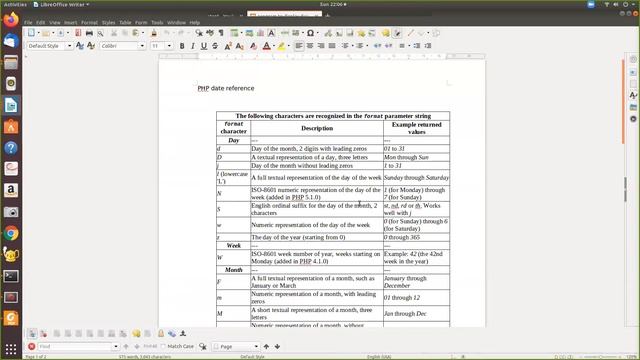The height and width of the screenshot is (360, 640).
Task: Click the Export as PDF icon
Action: pyautogui.click(x=78, y=33)
